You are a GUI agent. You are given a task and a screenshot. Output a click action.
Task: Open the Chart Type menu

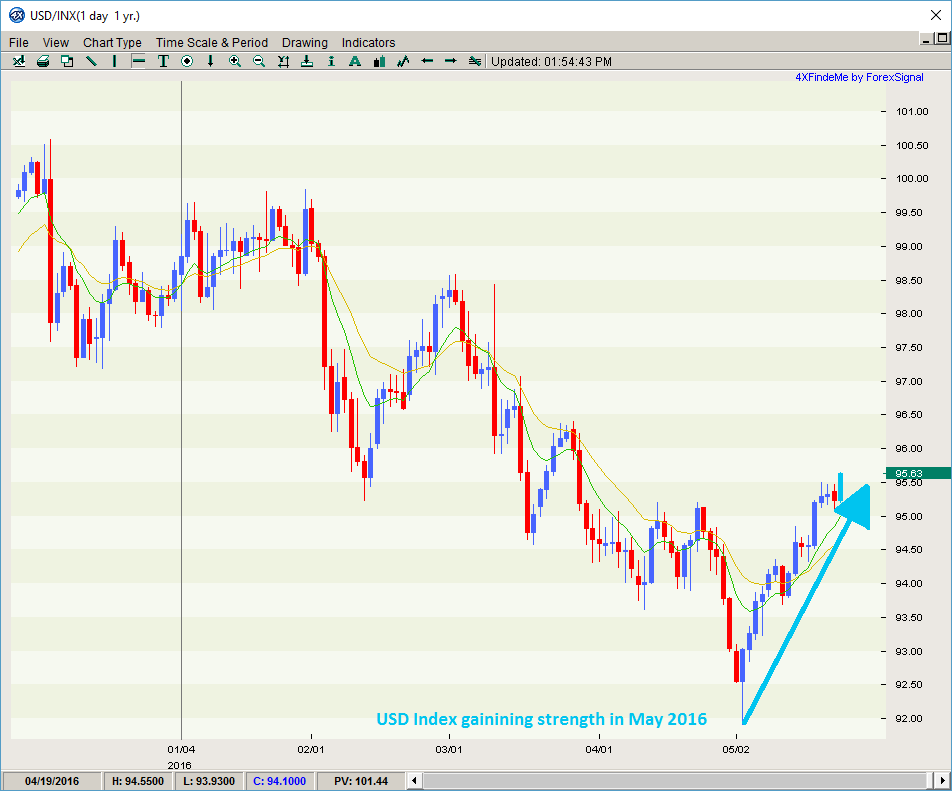pos(112,42)
